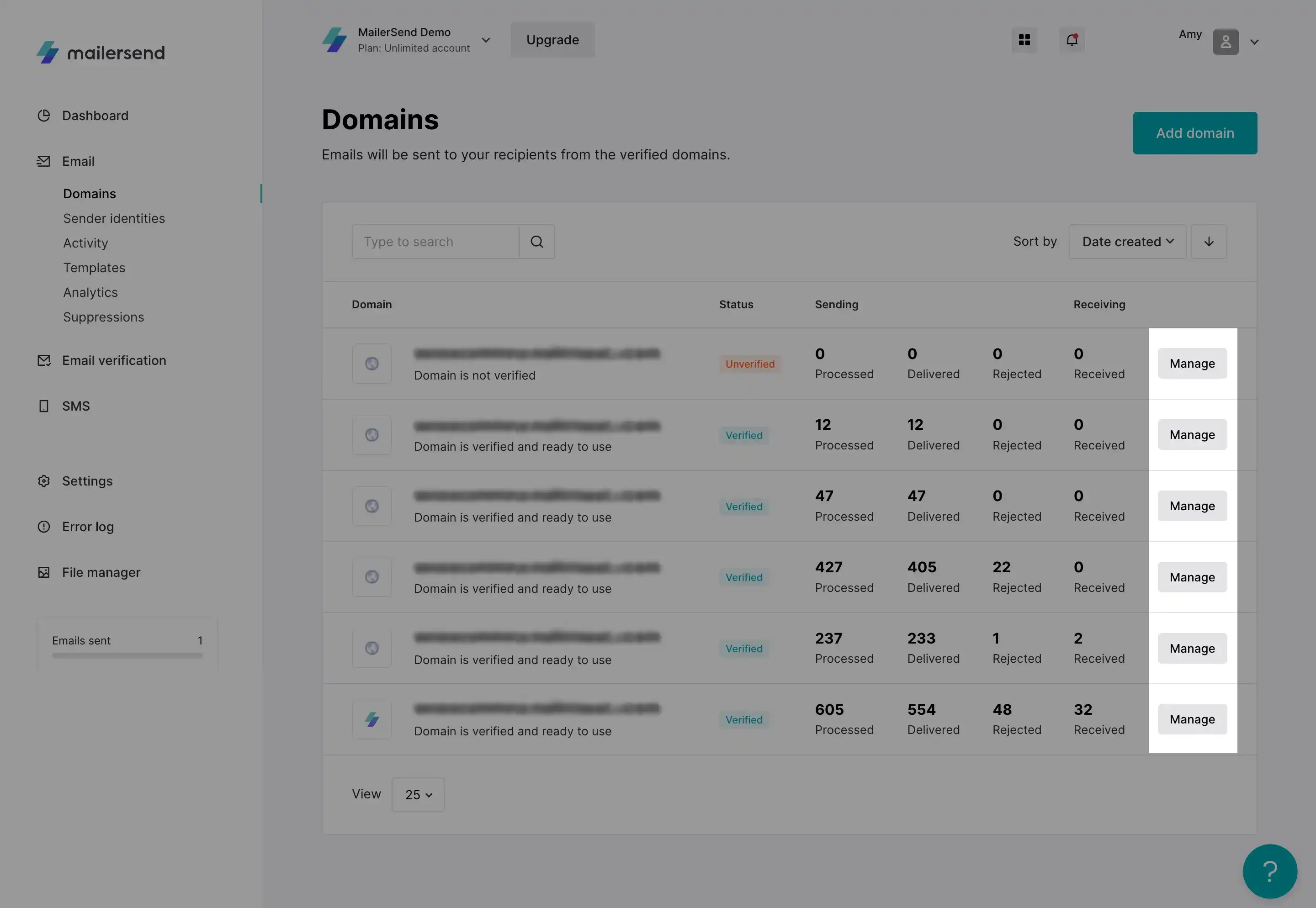The width and height of the screenshot is (1316, 908).
Task: Toggle sort direction arrow
Action: [x=1209, y=242]
